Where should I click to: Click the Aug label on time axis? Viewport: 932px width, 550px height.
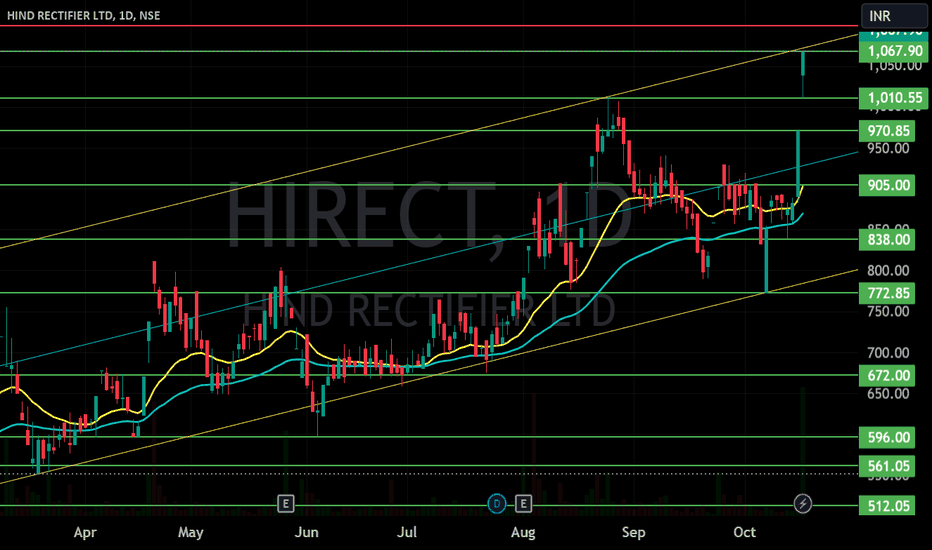(x=523, y=533)
